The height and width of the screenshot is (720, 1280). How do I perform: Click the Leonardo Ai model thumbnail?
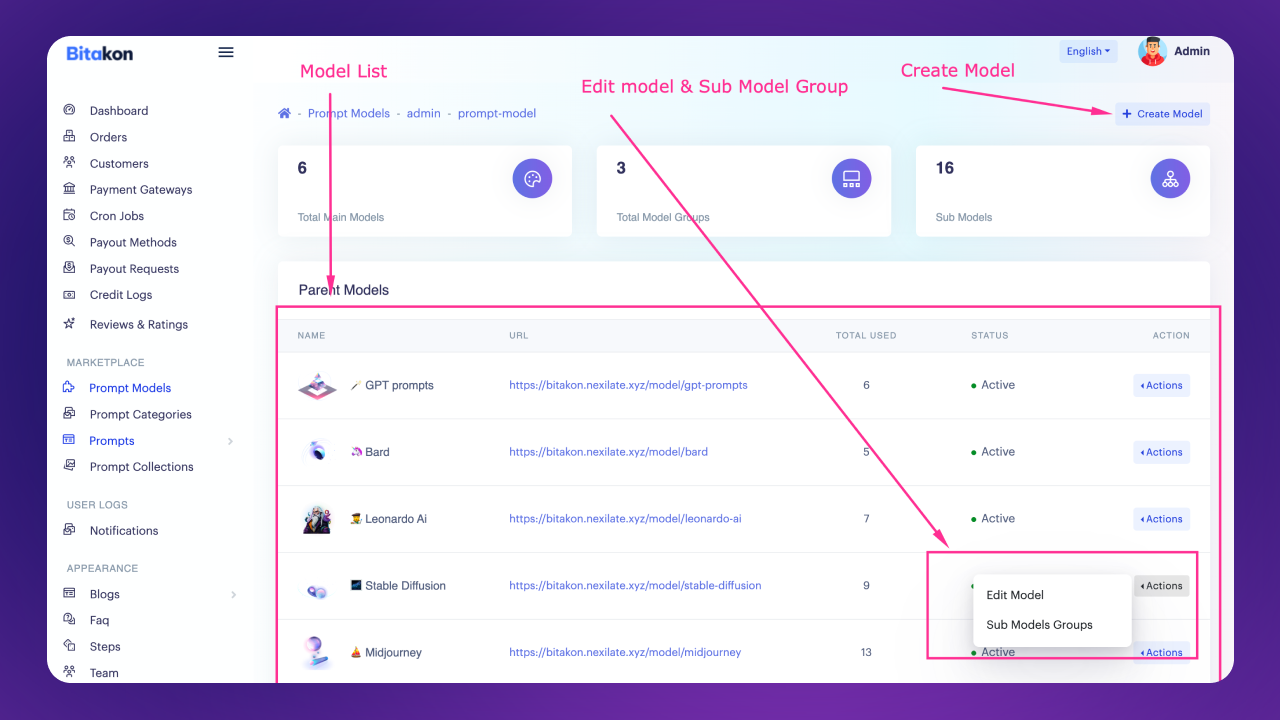coord(317,519)
